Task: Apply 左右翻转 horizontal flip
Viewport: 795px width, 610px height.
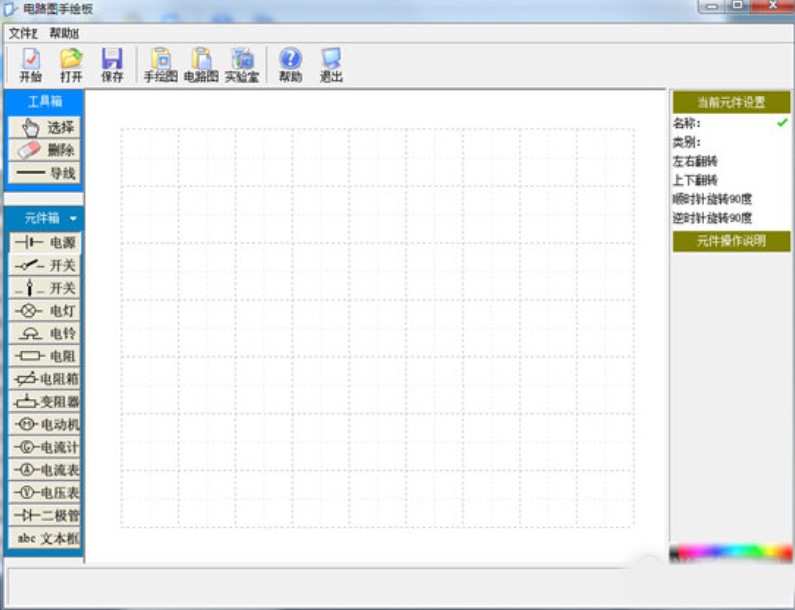Action: pos(695,161)
